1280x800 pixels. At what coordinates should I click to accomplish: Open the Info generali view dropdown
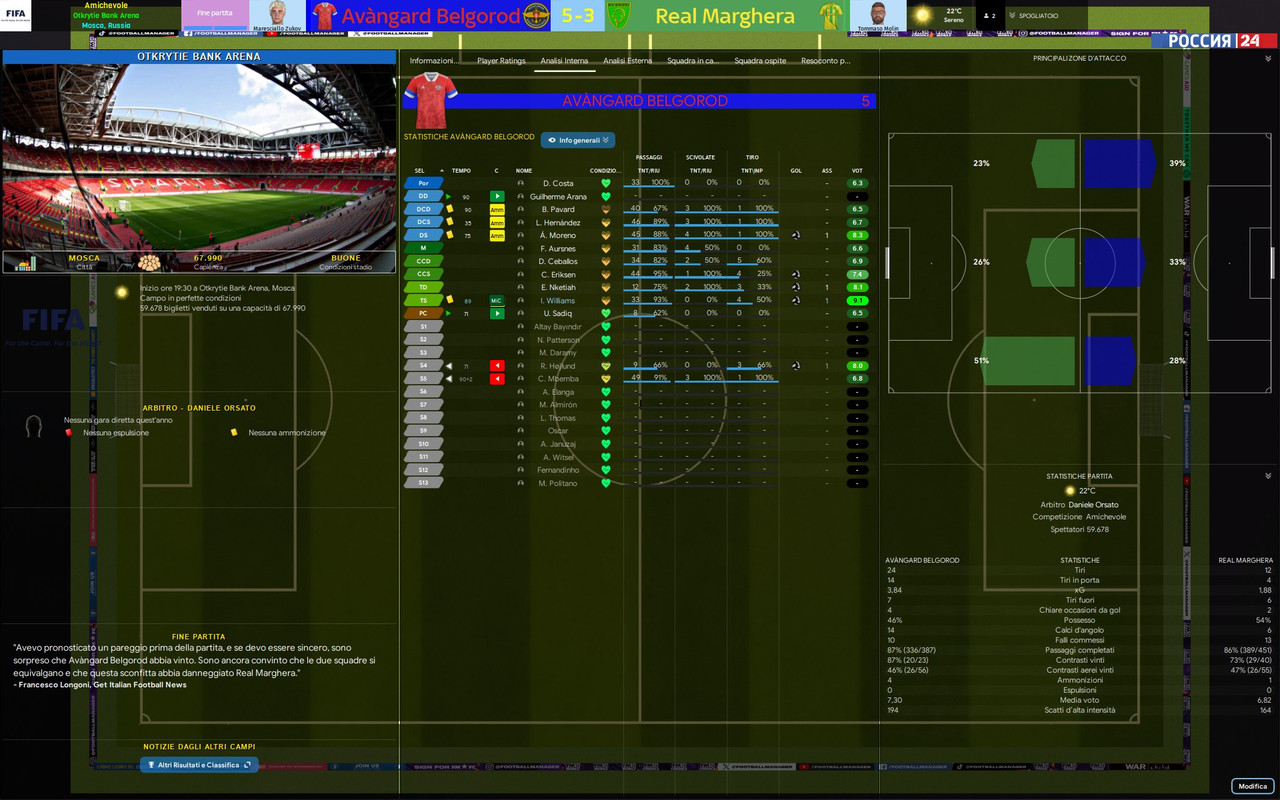point(578,141)
